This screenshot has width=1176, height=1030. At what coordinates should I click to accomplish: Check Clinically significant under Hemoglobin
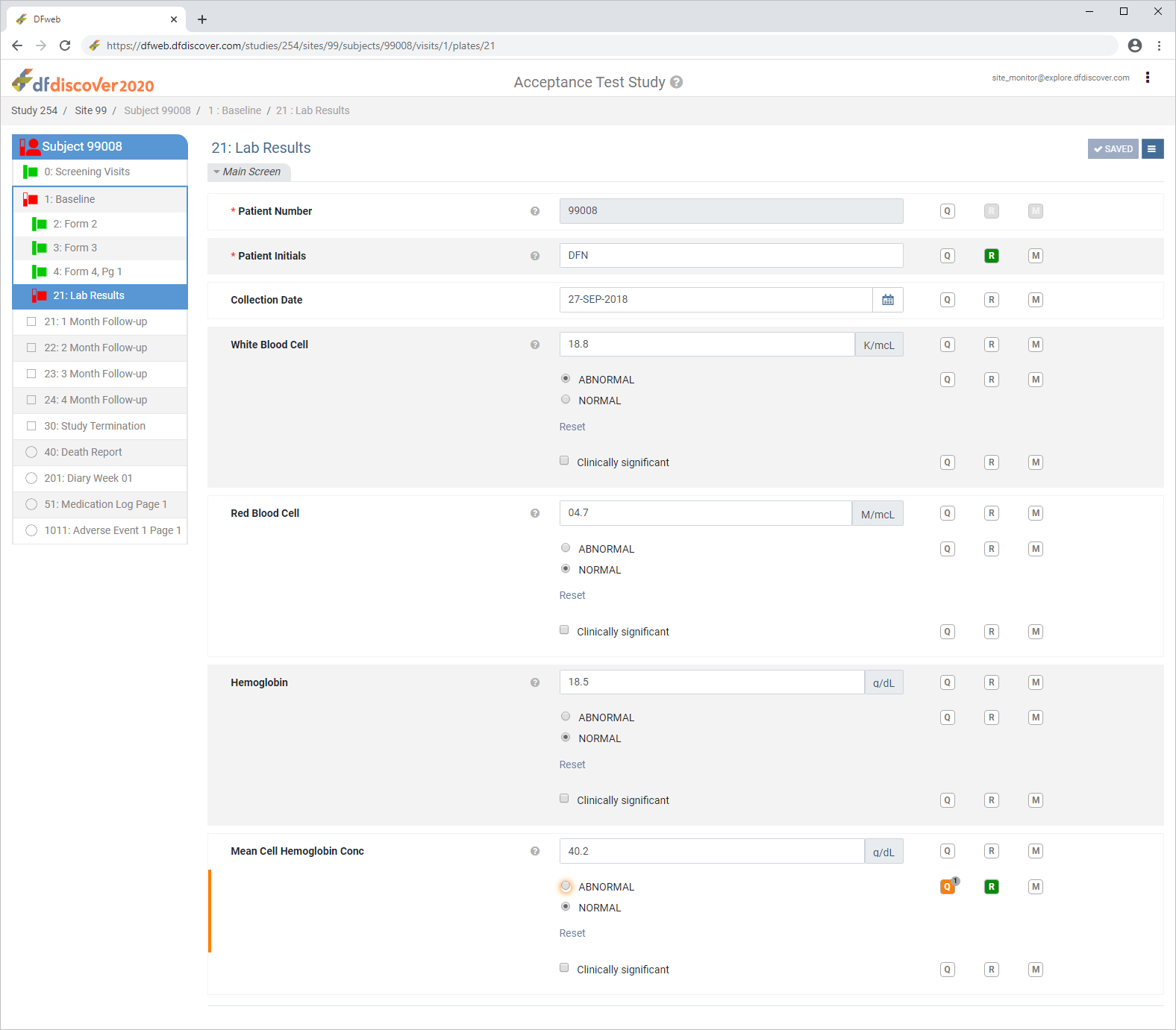point(564,799)
